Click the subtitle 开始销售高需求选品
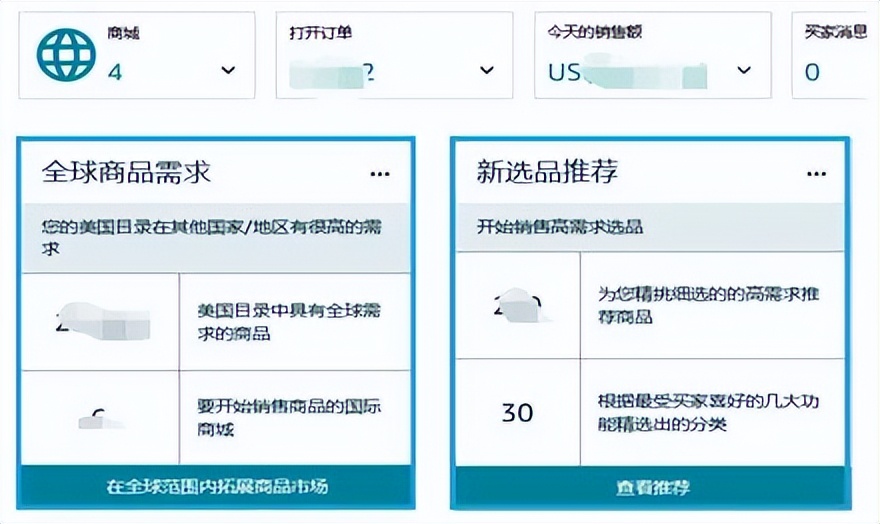 pyautogui.click(x=560, y=227)
